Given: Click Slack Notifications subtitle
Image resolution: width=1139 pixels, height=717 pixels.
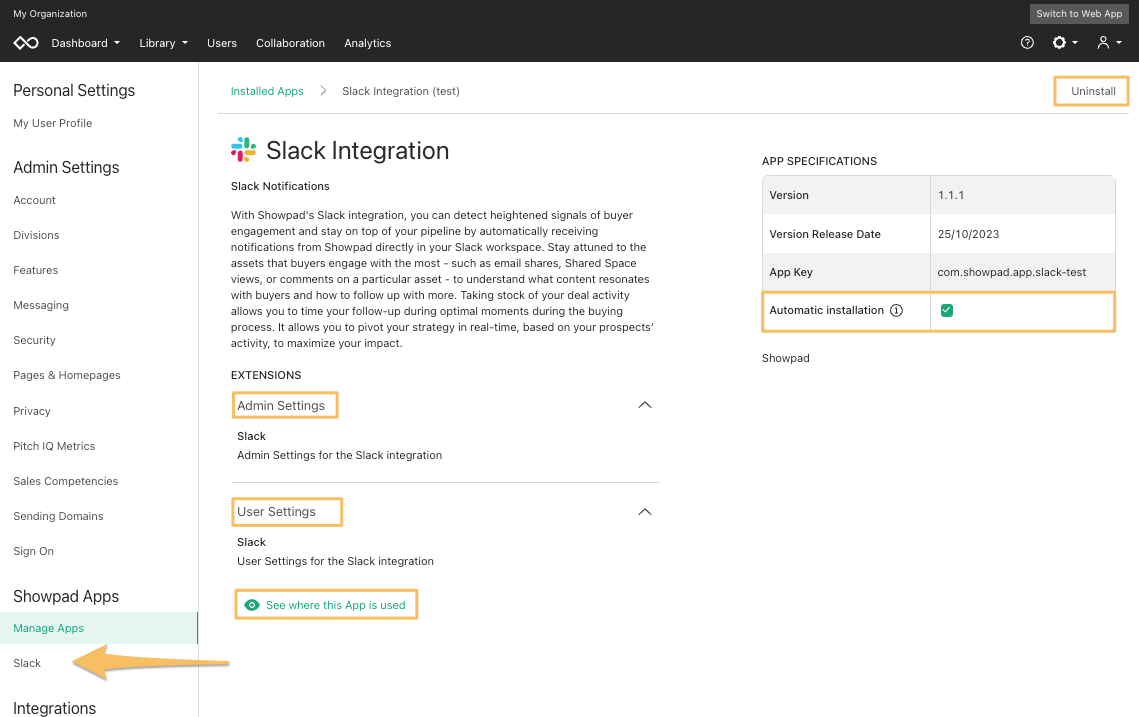Looking at the screenshot, I should 280,186.
